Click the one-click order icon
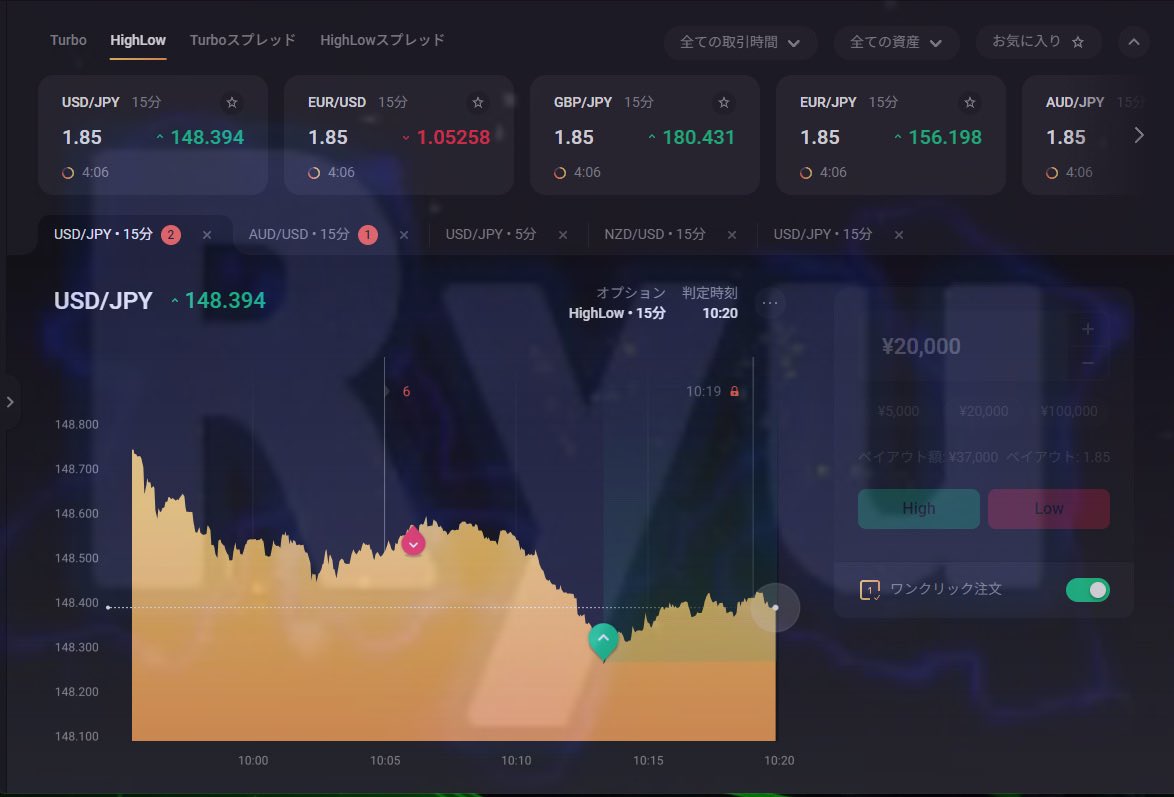This screenshot has height=797, width=1174. click(x=870, y=590)
